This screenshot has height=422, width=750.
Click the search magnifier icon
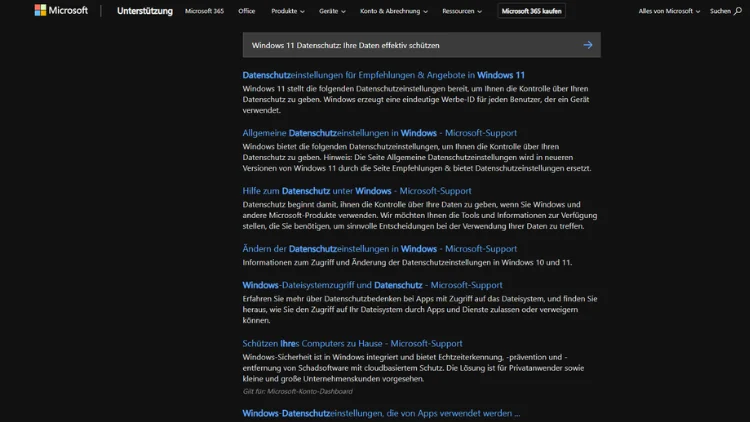tap(738, 11)
